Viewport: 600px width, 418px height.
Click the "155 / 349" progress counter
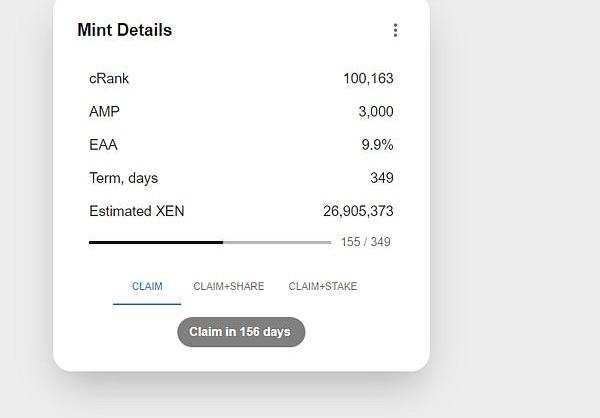tap(365, 242)
